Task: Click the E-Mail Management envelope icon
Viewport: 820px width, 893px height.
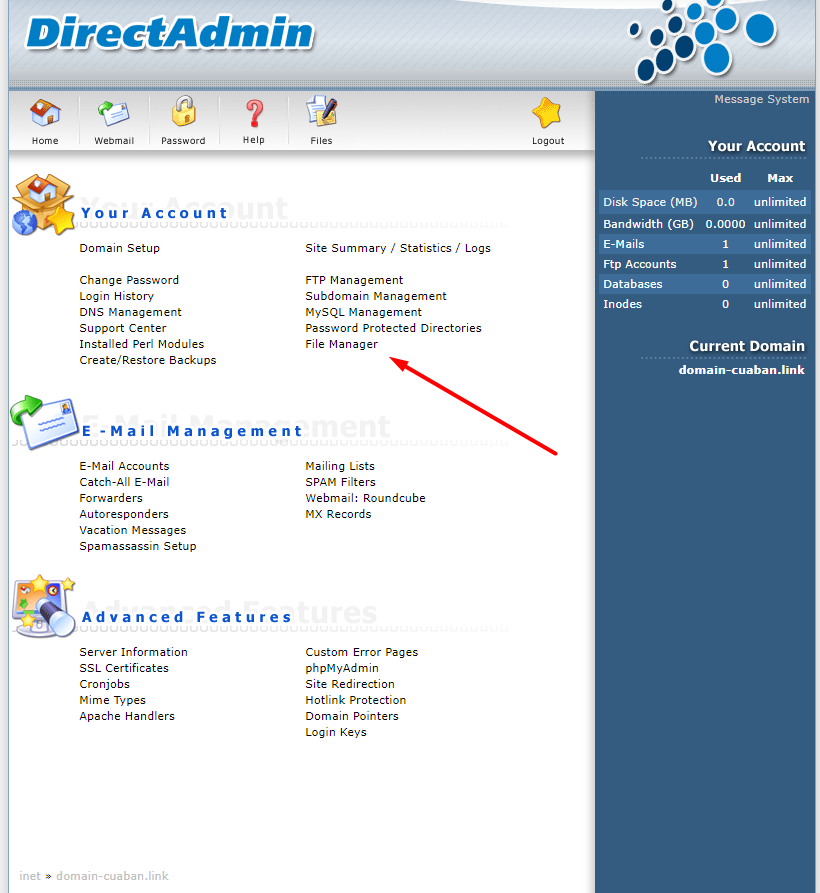Action: pyautogui.click(x=44, y=423)
